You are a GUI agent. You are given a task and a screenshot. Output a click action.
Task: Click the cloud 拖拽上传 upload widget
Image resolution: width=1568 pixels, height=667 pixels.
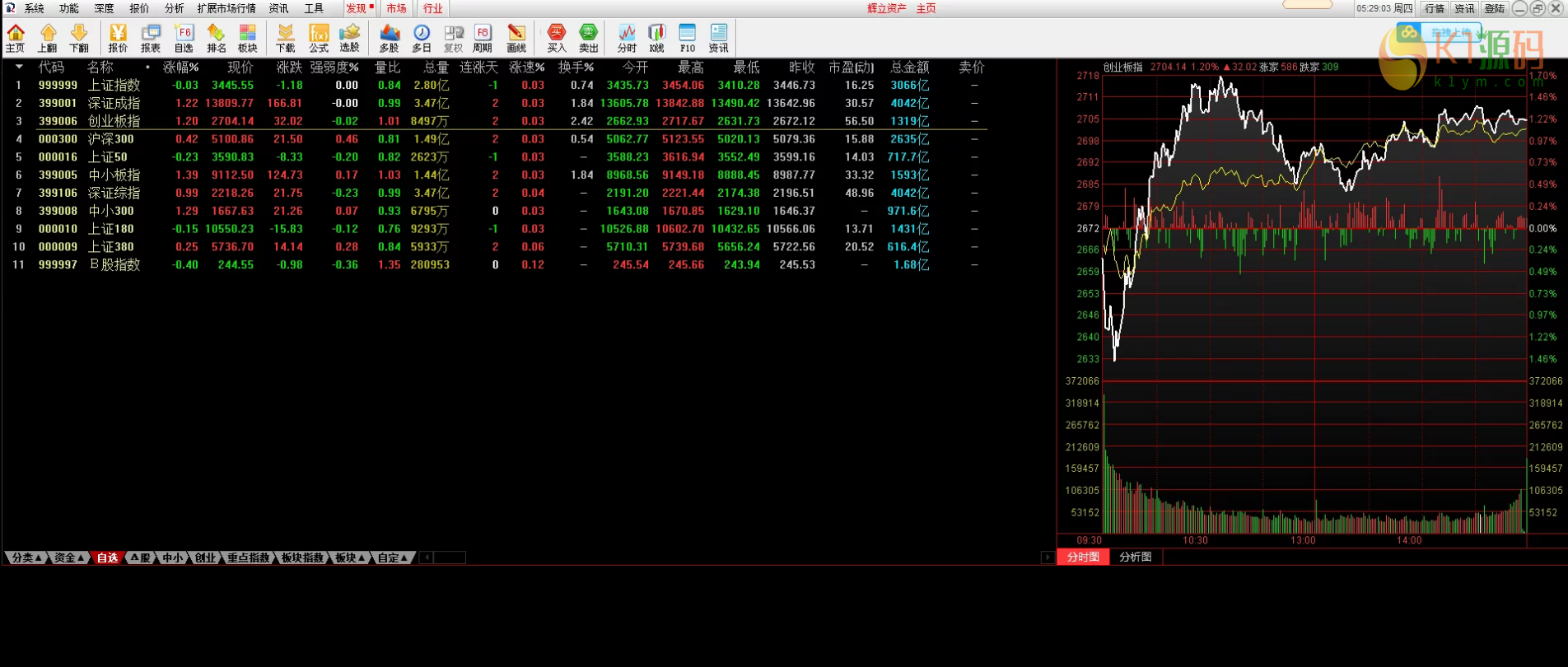(1438, 33)
